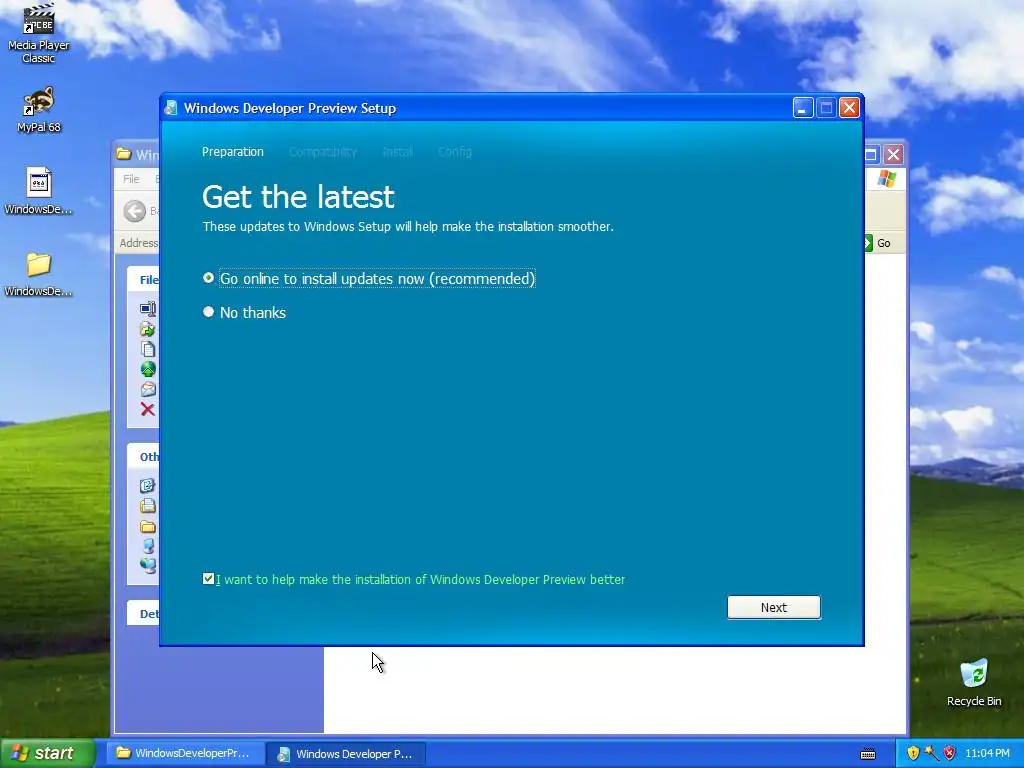Minimize the Windows Developer Preview Setup window
Image resolution: width=1024 pixels, height=768 pixels.
point(803,108)
